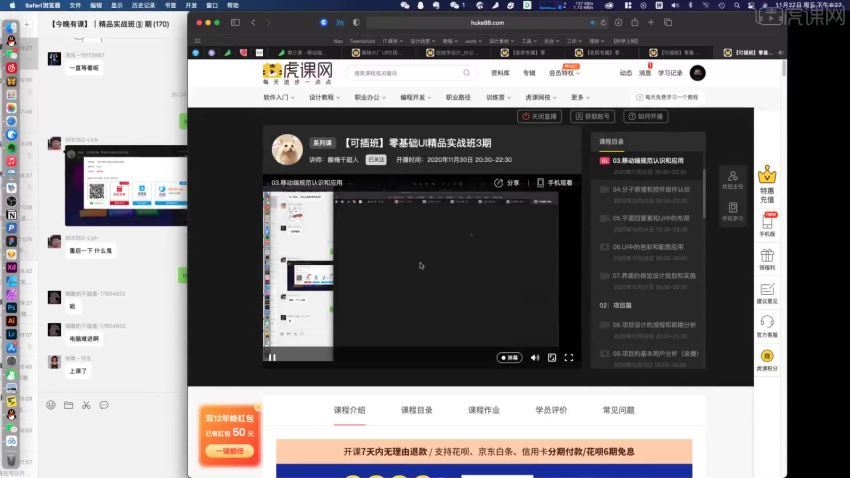
Task: Toggle the 已关注 follow status badge
Action: pyautogui.click(x=376, y=159)
